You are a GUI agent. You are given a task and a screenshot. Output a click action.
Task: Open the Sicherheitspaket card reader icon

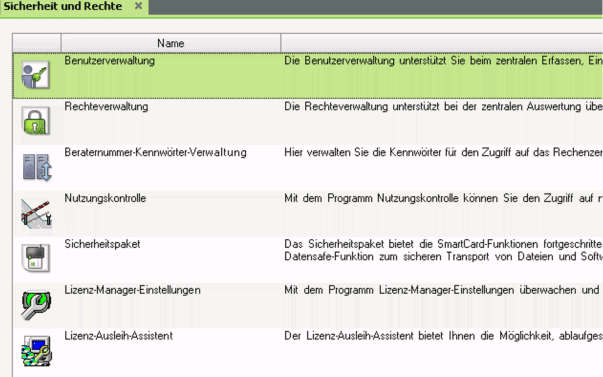click(x=36, y=258)
